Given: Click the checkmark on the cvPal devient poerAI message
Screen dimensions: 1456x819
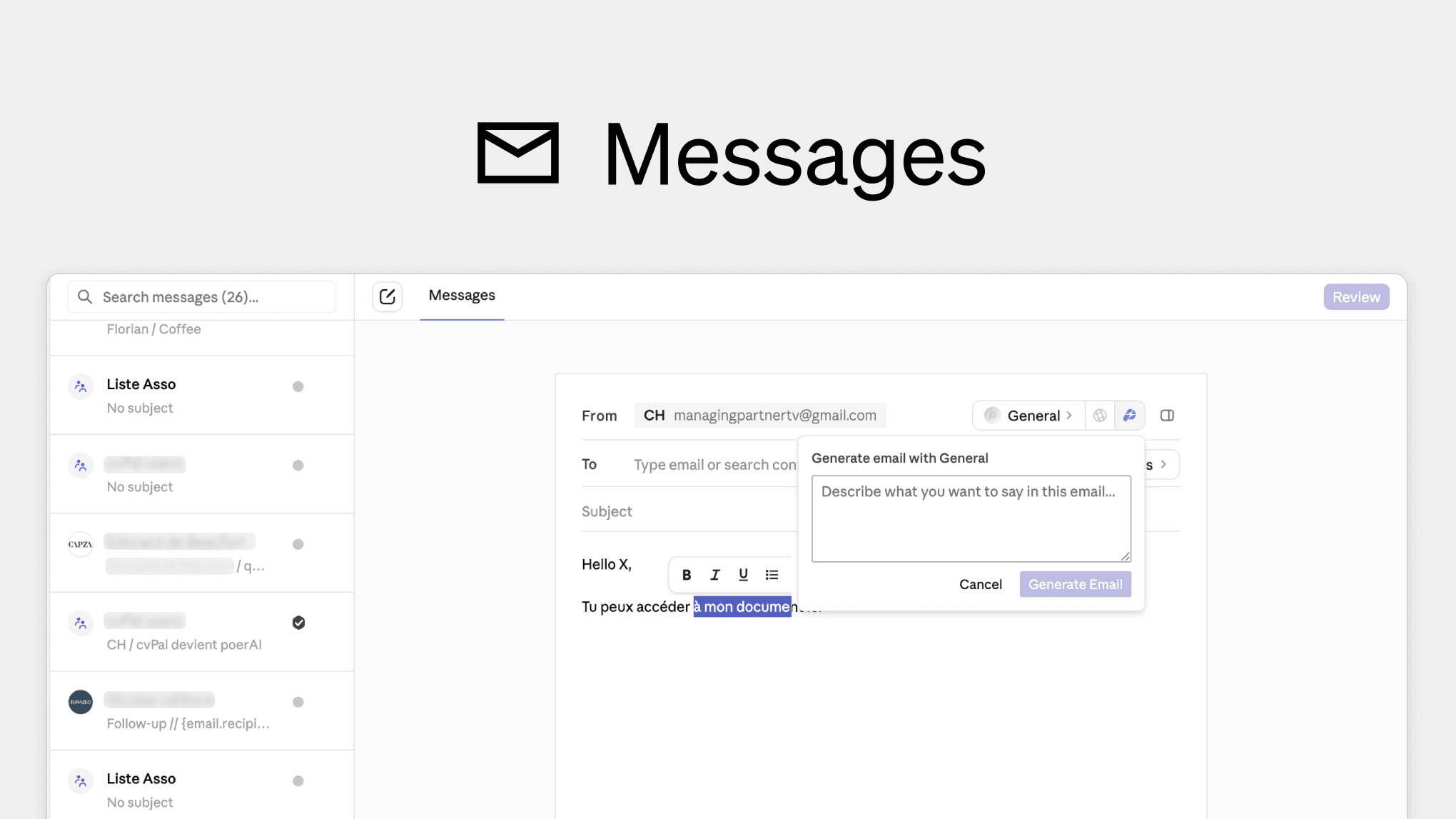Looking at the screenshot, I should [x=298, y=623].
